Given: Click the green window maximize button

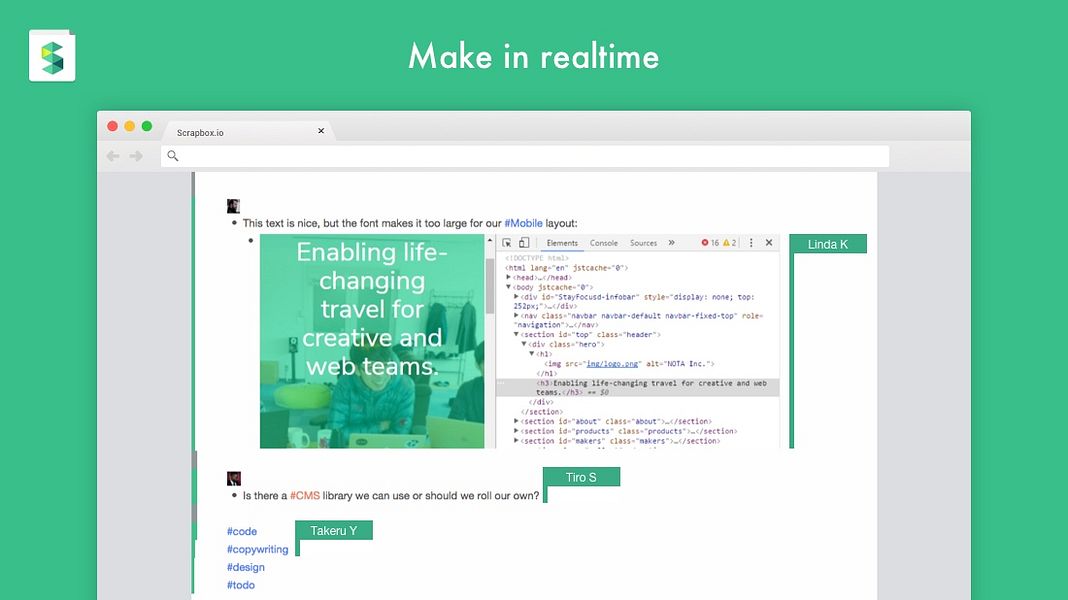Looking at the screenshot, I should pyautogui.click(x=146, y=126).
